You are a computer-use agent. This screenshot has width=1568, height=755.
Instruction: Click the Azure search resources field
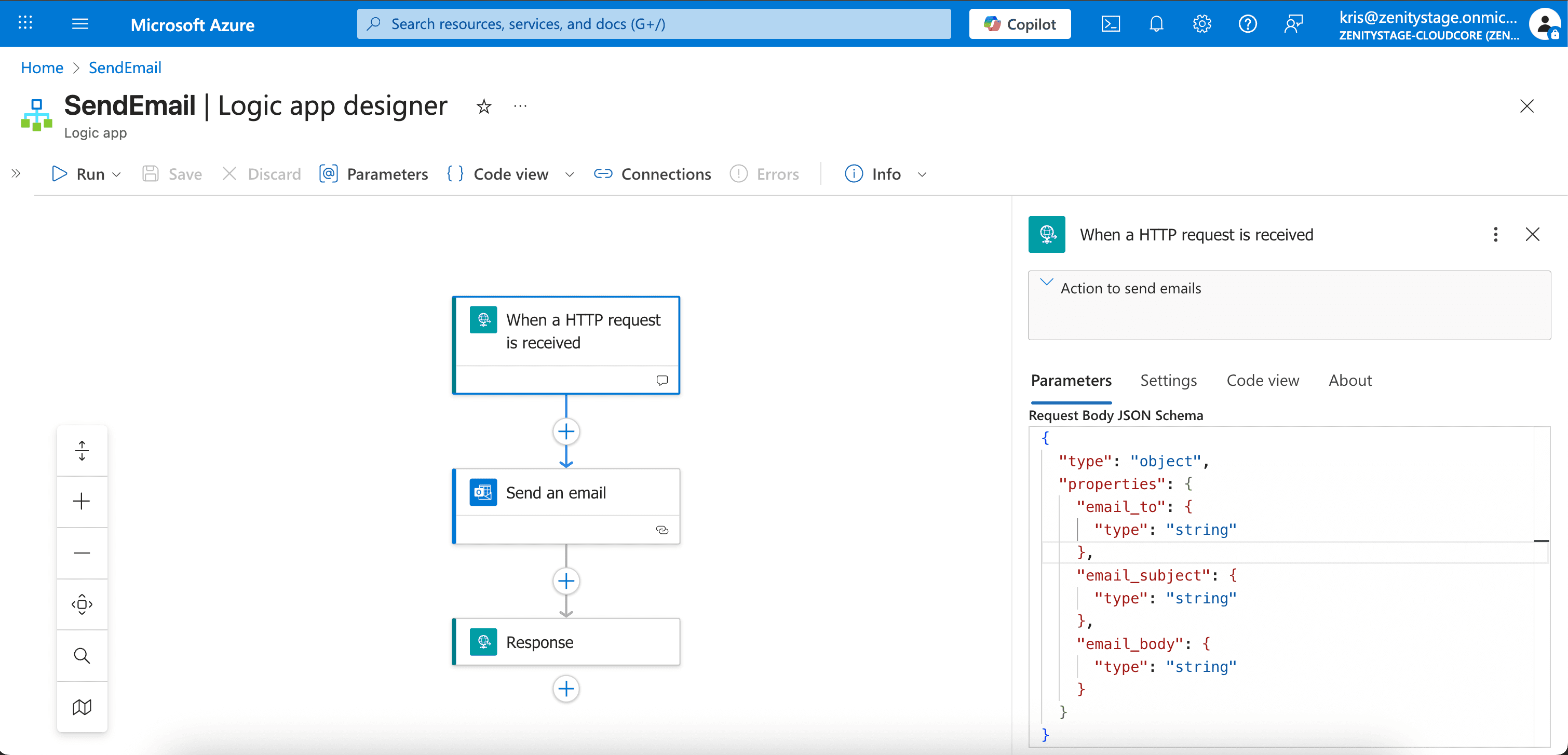654,24
